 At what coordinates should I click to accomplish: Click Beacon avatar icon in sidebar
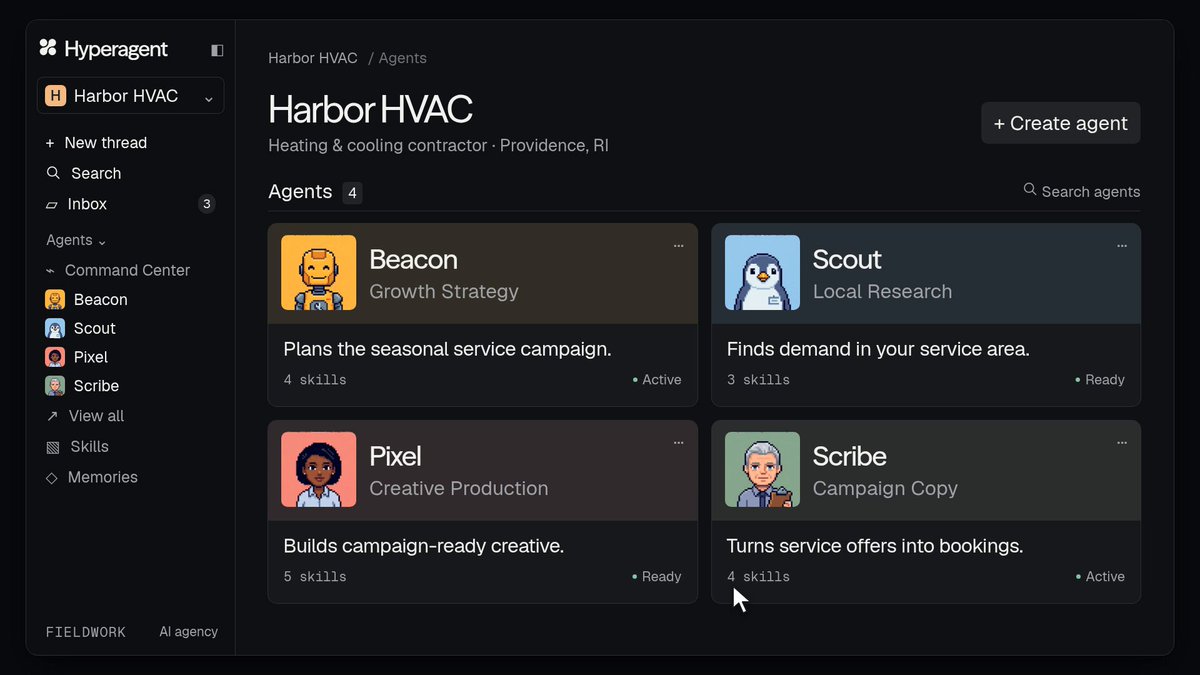[55, 299]
